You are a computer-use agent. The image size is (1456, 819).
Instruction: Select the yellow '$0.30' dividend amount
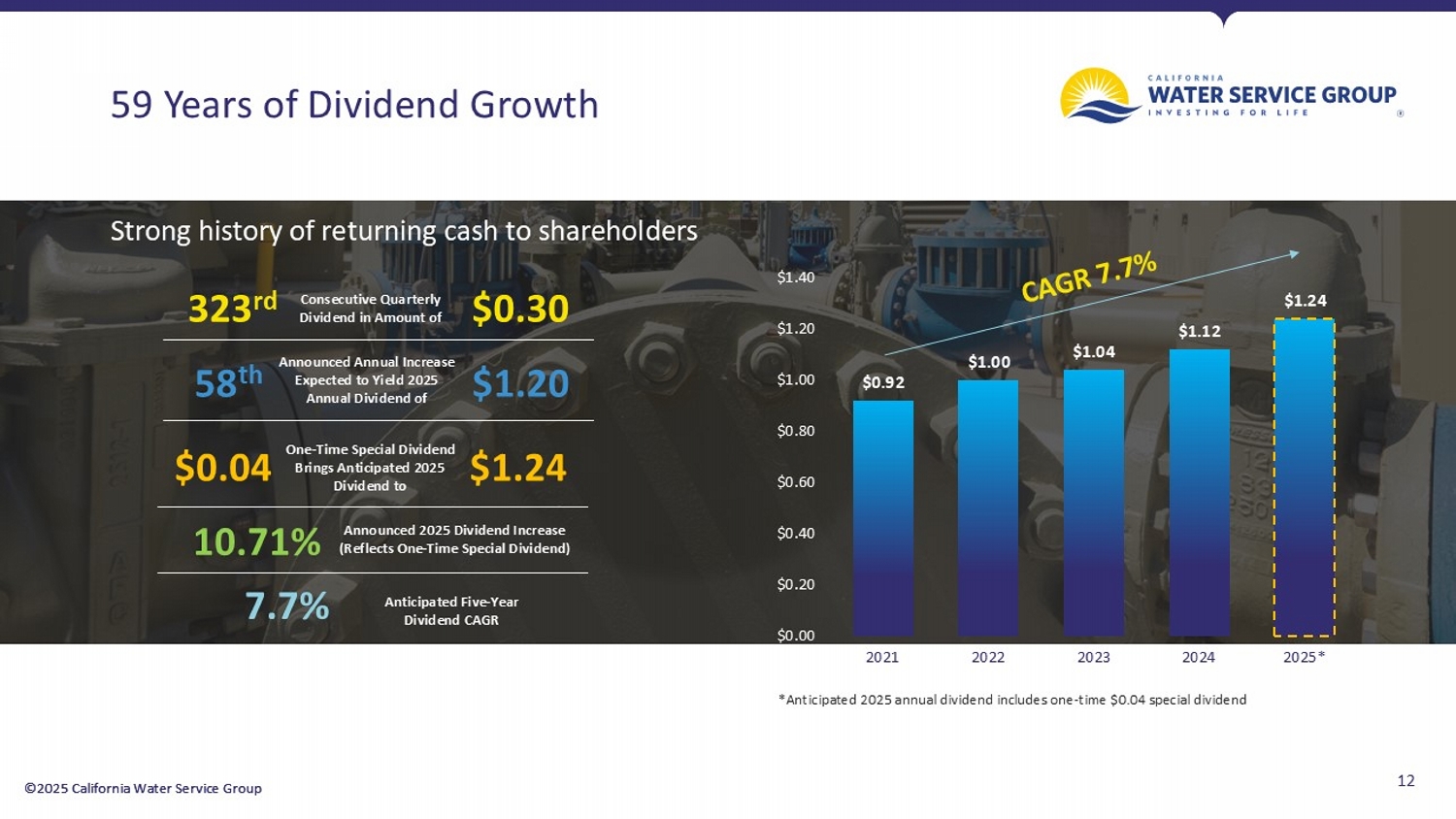[520, 309]
